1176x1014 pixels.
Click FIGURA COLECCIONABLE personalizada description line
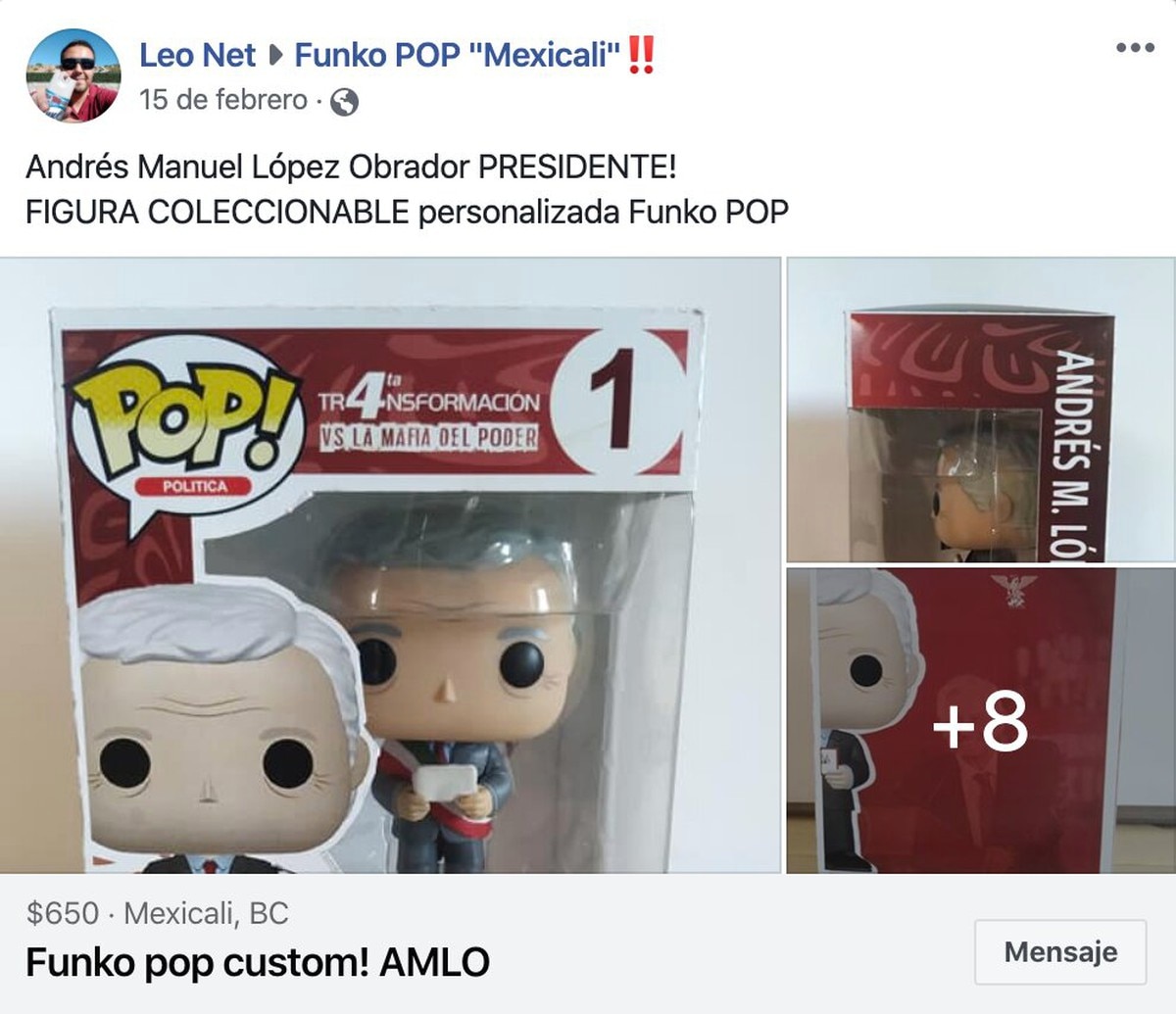point(407,212)
